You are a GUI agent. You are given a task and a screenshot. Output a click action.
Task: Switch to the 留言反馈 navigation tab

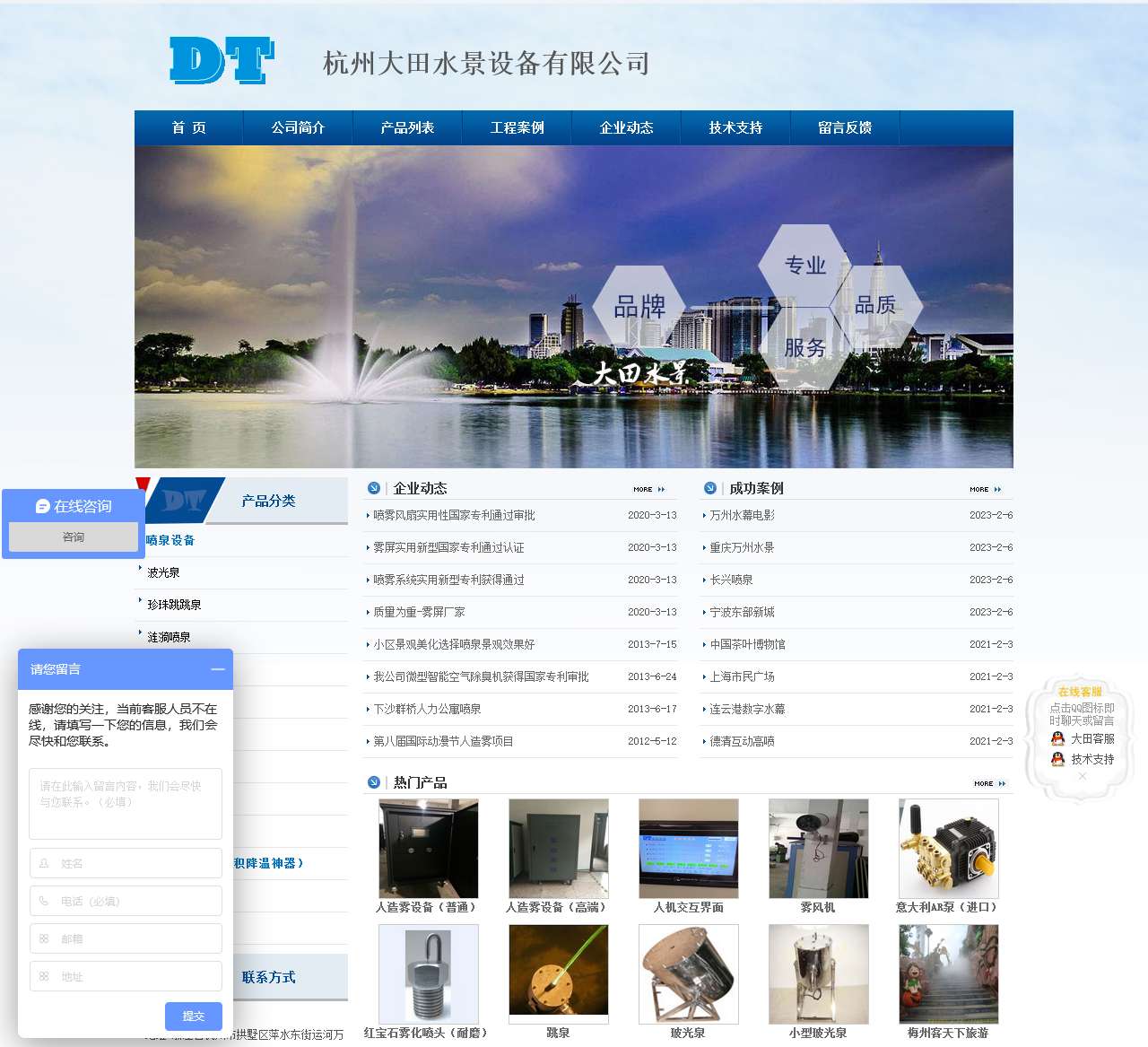(x=844, y=127)
